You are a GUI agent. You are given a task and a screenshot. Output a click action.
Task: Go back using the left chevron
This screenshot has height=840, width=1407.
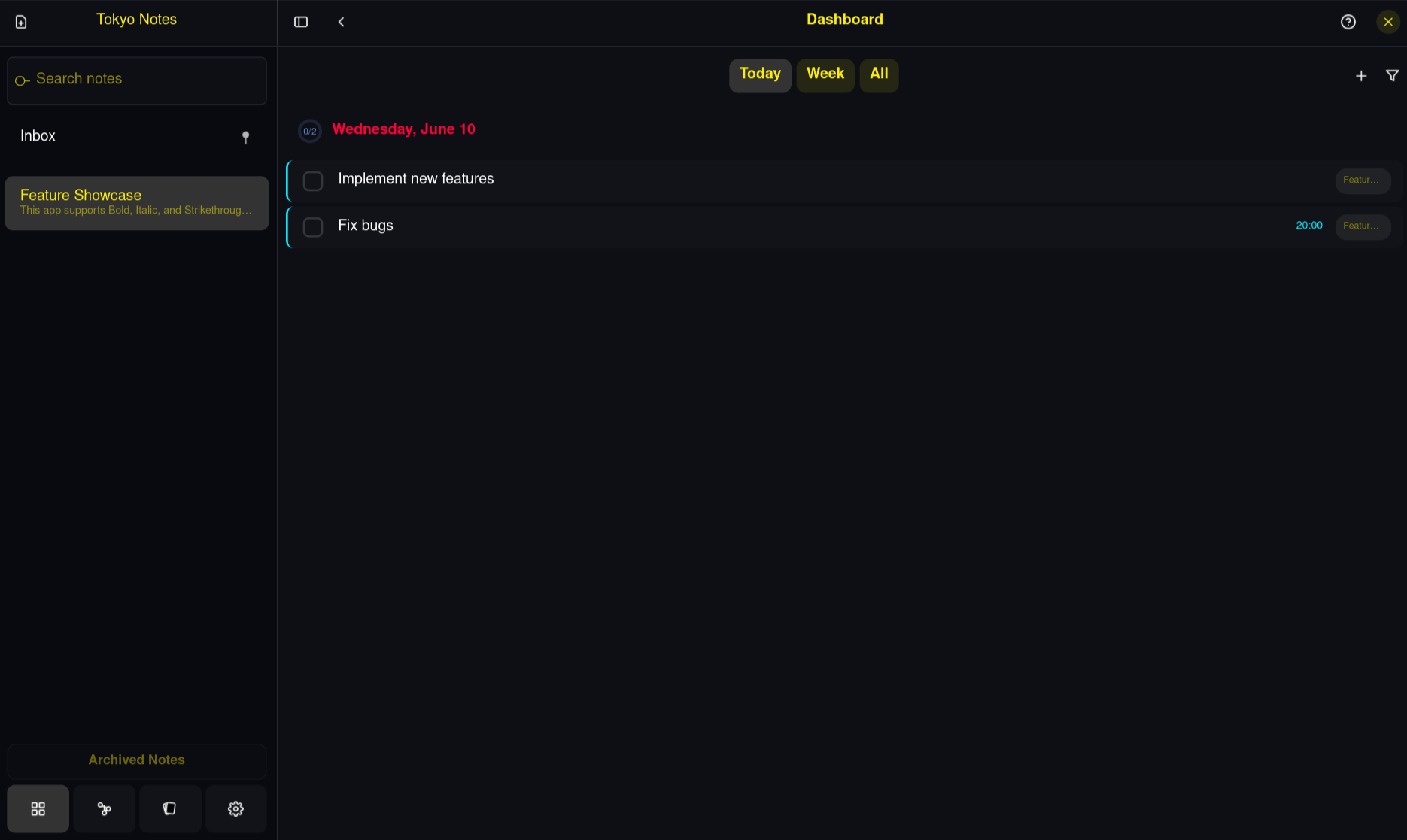pos(342,22)
